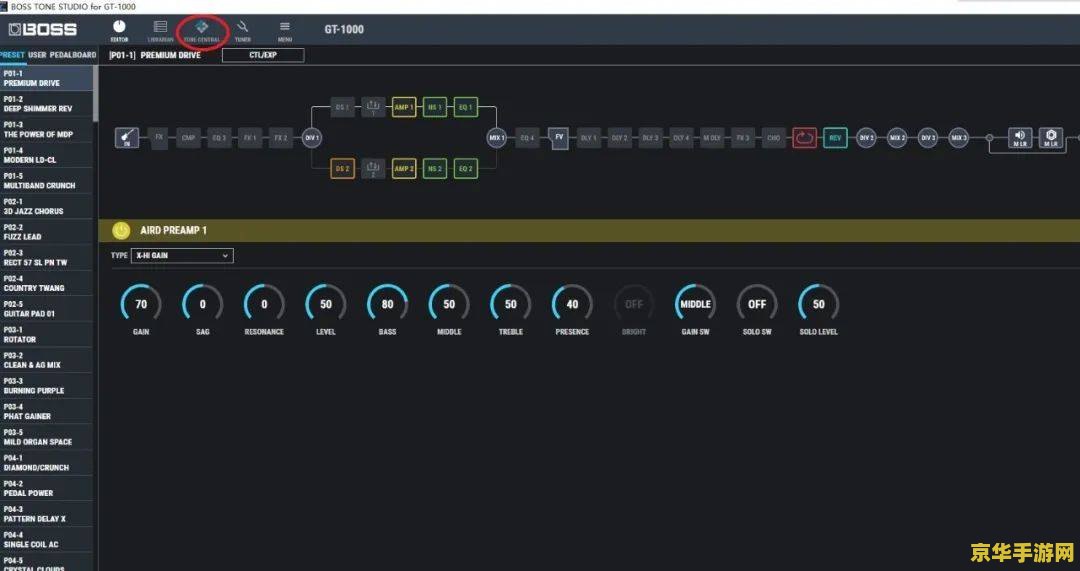Select the guitar input block
1080x571 pixels.
click(127, 138)
